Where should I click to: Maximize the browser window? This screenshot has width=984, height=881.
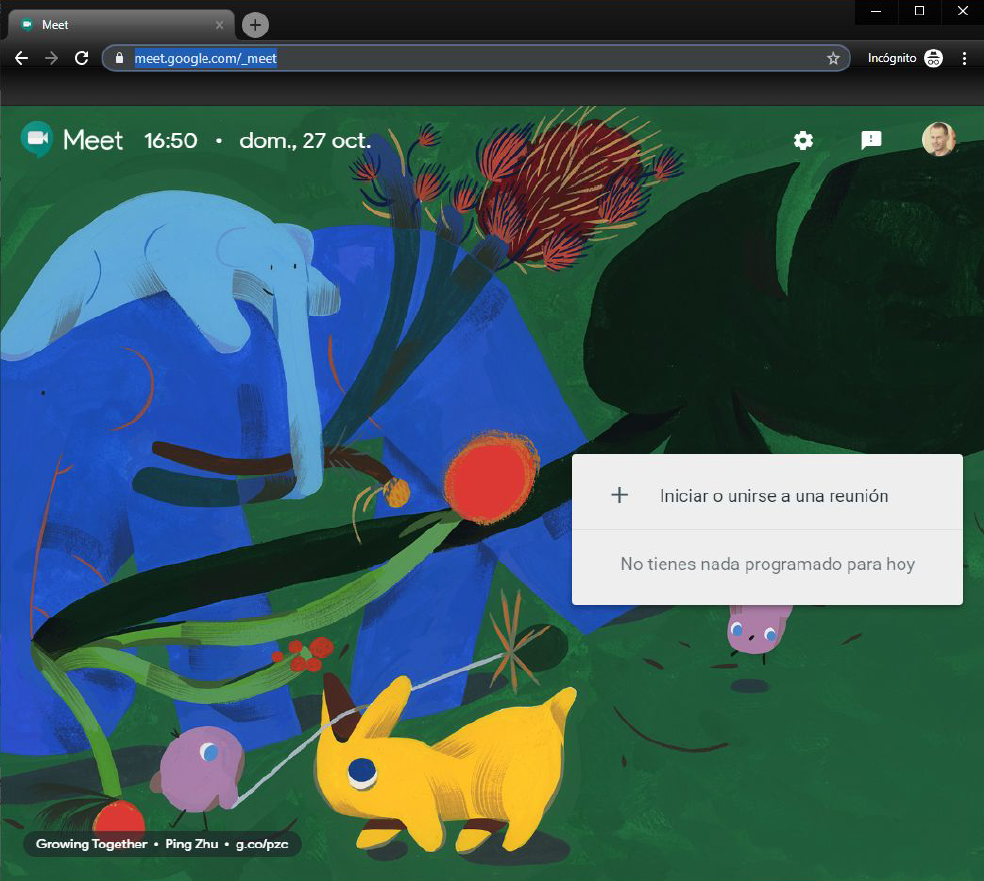tap(919, 11)
